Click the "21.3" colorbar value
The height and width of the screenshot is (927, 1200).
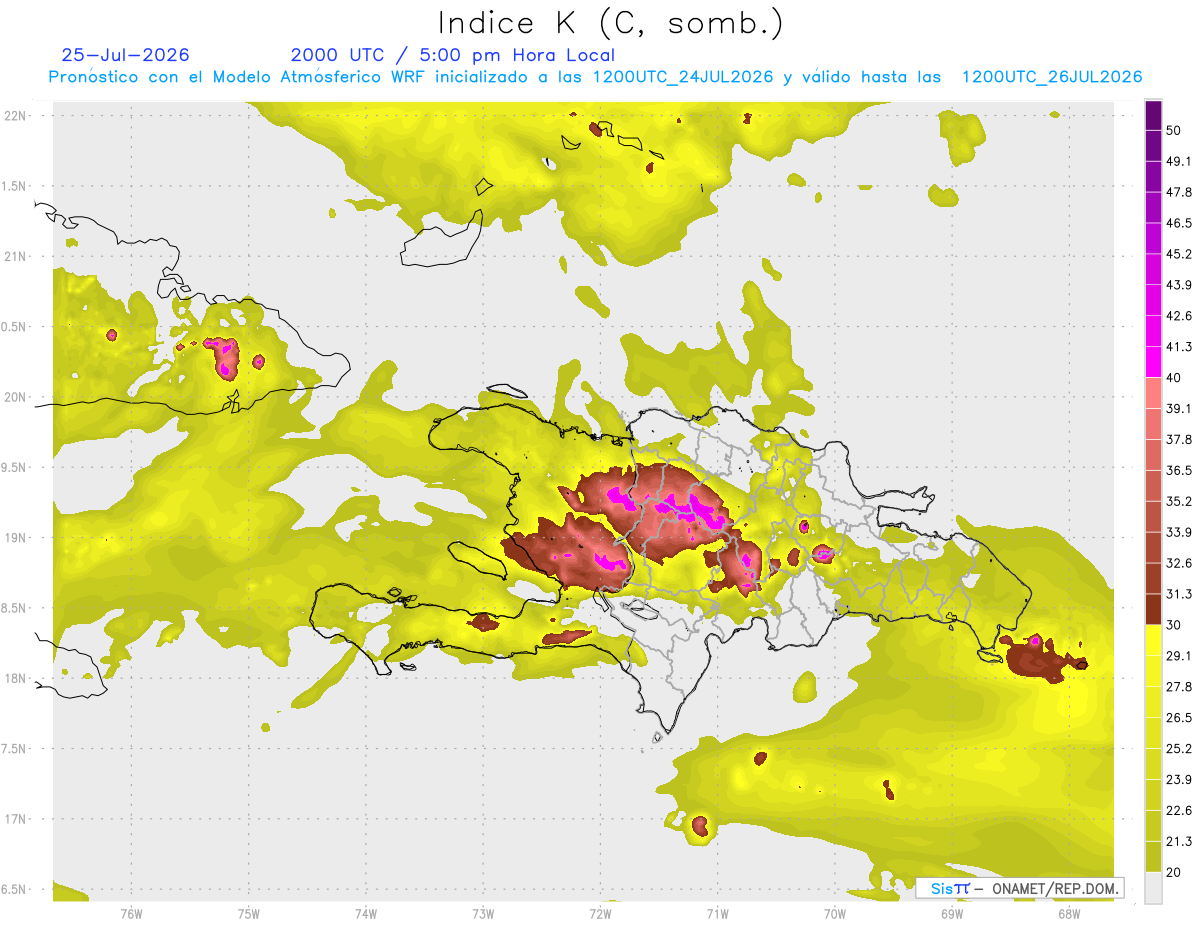pos(1180,842)
